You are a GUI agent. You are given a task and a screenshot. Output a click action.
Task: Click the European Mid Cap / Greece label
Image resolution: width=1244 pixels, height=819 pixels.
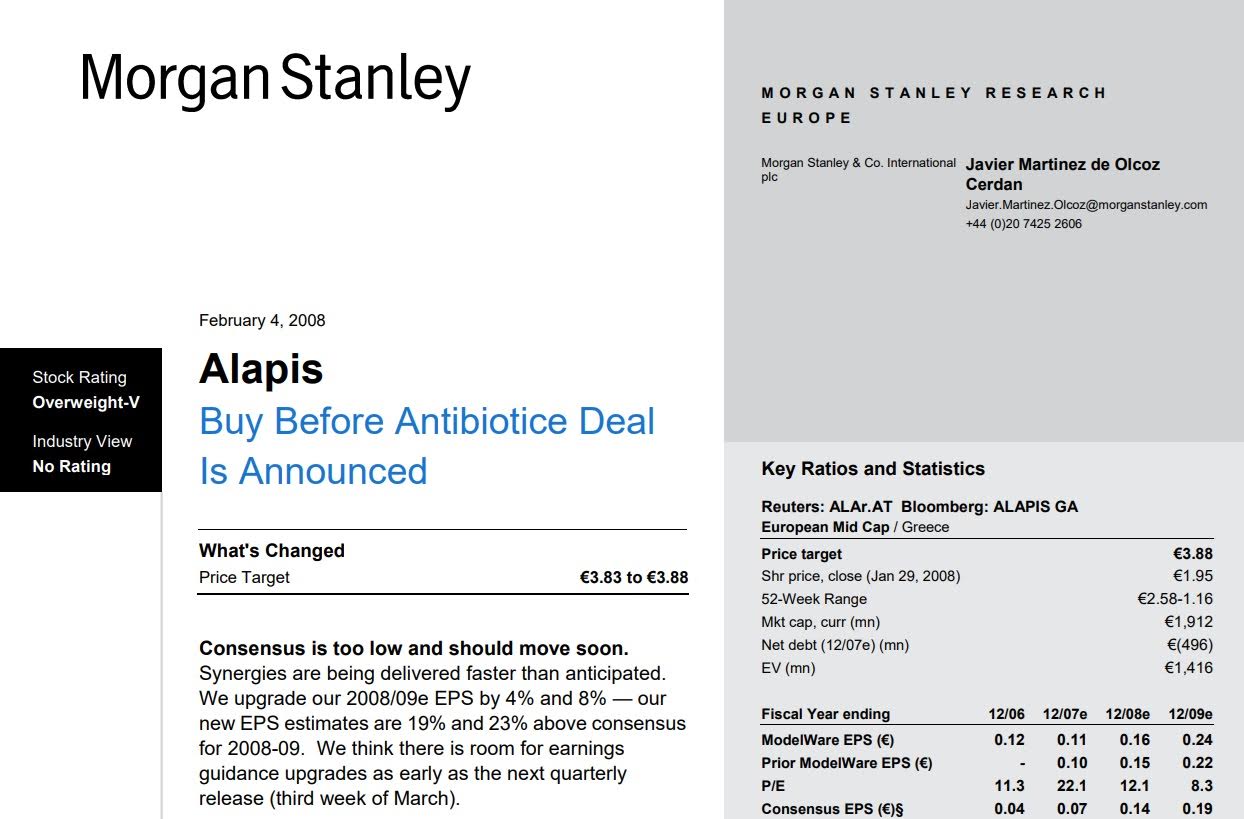pos(855,527)
